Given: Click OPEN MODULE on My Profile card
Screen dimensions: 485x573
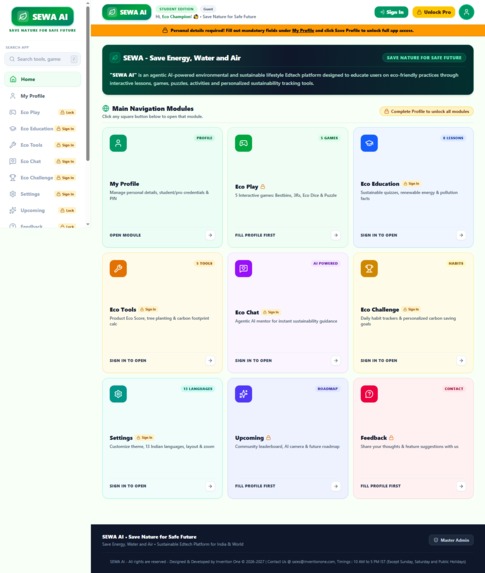Looking at the screenshot, I should pos(125,235).
